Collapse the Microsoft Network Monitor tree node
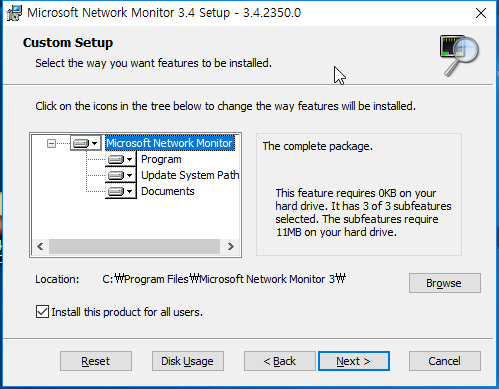The width and height of the screenshot is (499, 389). tap(51, 143)
